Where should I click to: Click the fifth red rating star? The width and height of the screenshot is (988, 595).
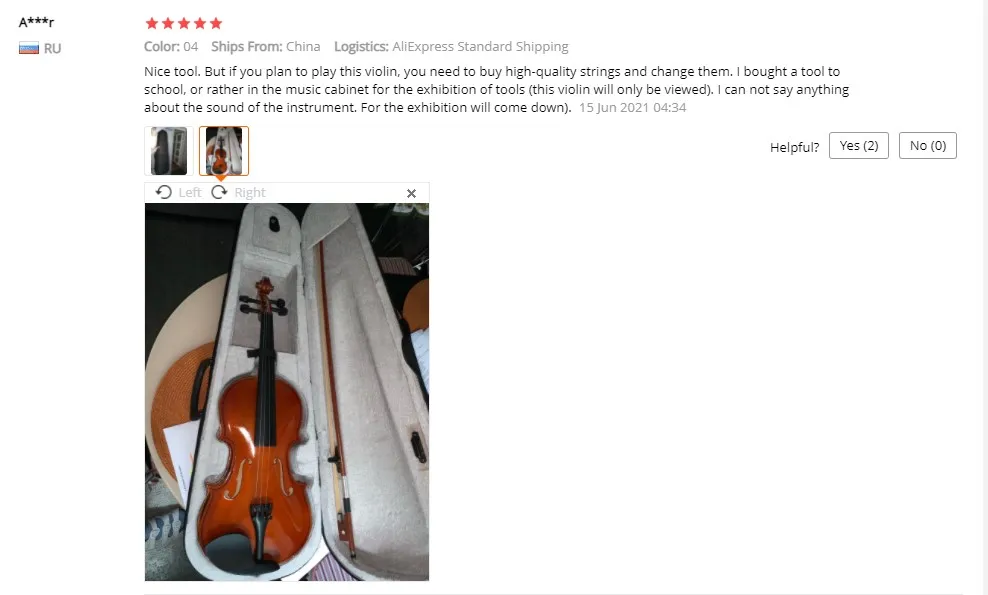pyautogui.click(x=216, y=23)
